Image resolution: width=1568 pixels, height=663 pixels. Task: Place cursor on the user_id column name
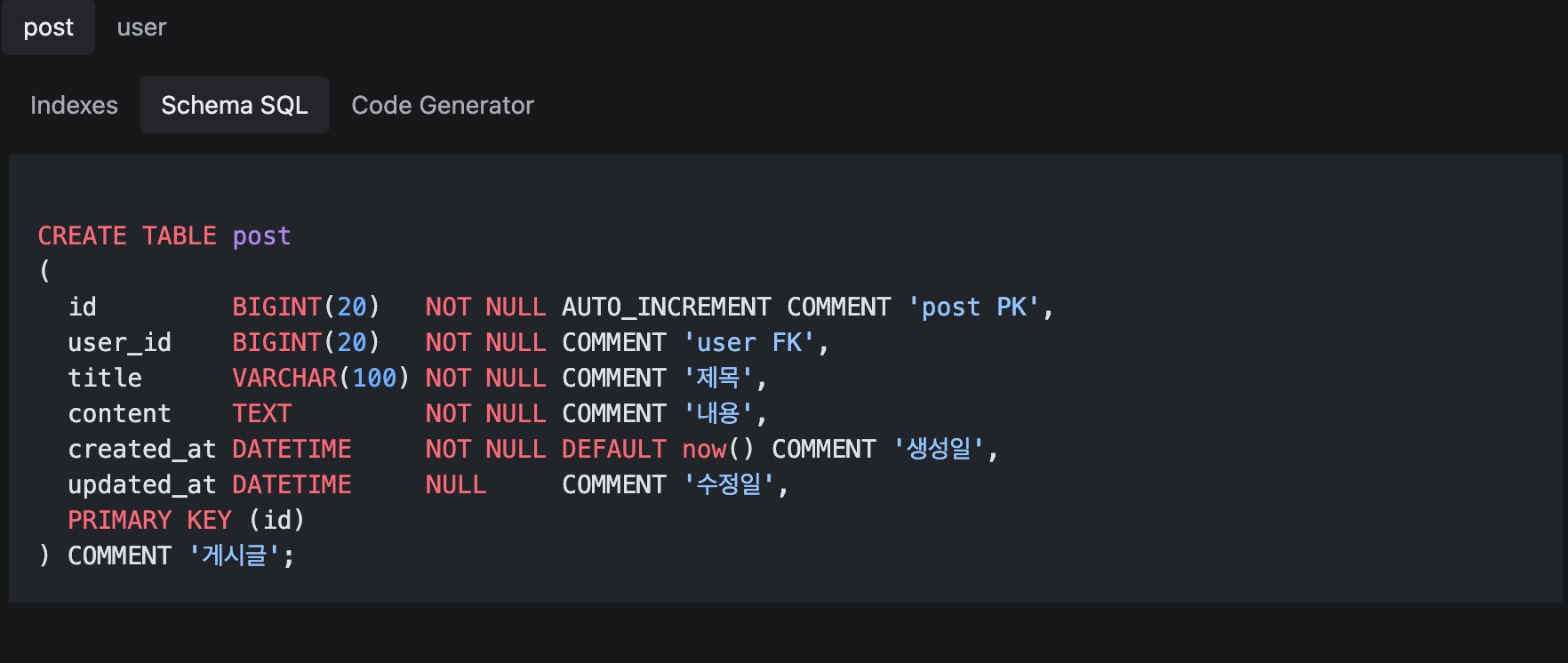[x=119, y=342]
